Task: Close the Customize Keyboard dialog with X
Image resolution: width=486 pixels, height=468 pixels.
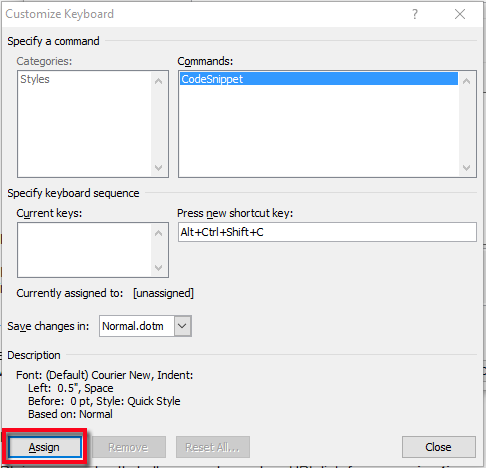Action: tap(460, 14)
